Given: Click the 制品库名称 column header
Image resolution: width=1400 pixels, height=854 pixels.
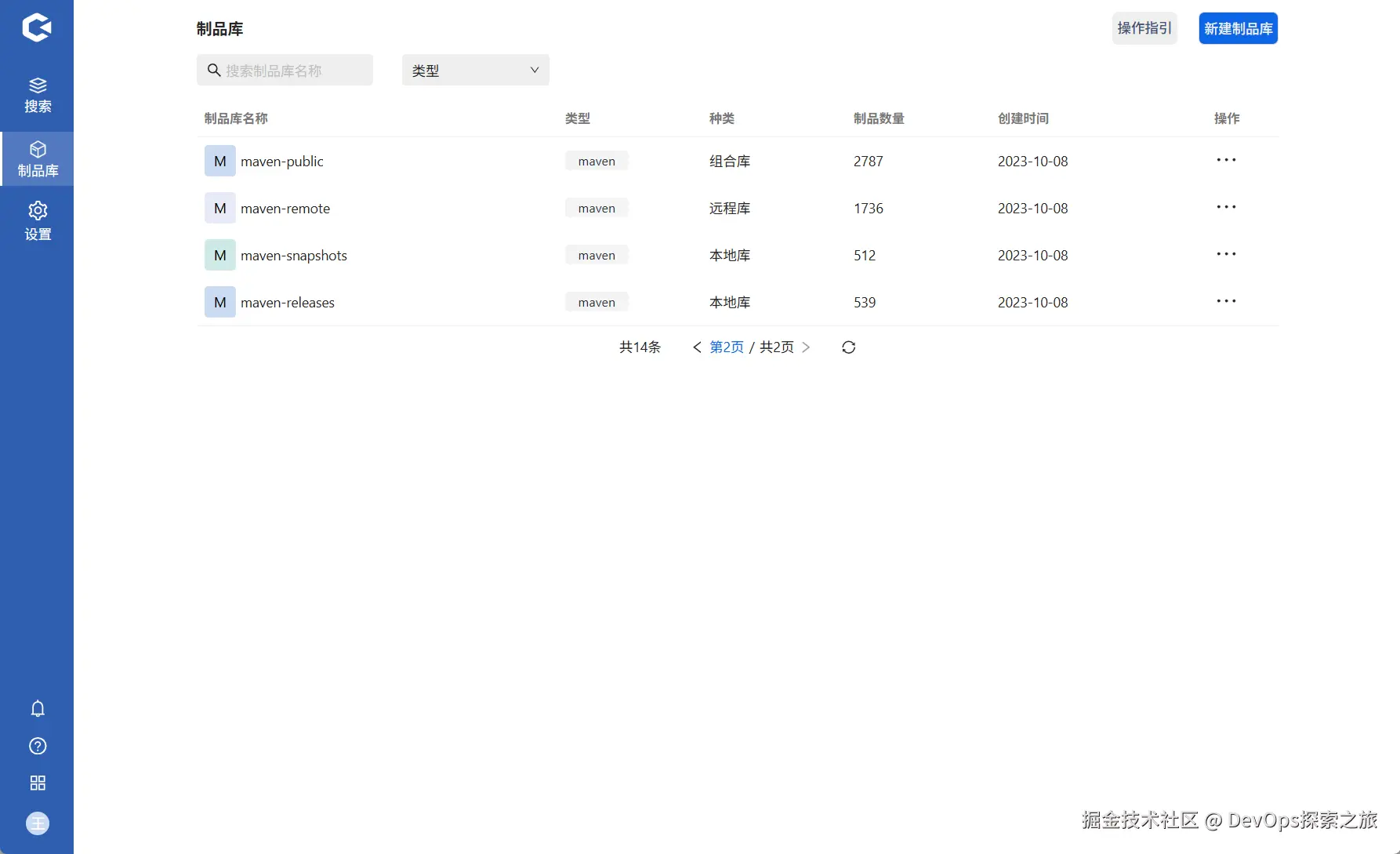Looking at the screenshot, I should click(x=236, y=118).
